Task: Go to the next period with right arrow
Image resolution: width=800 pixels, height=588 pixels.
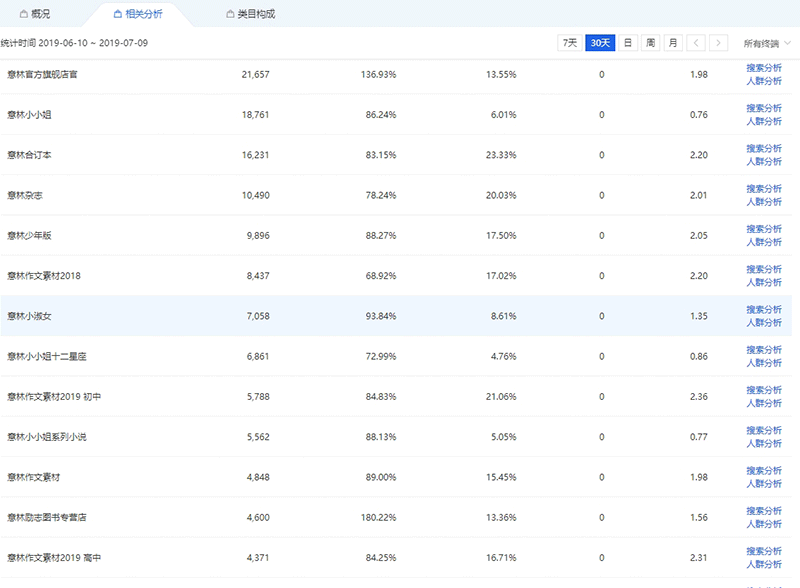Action: click(x=718, y=43)
